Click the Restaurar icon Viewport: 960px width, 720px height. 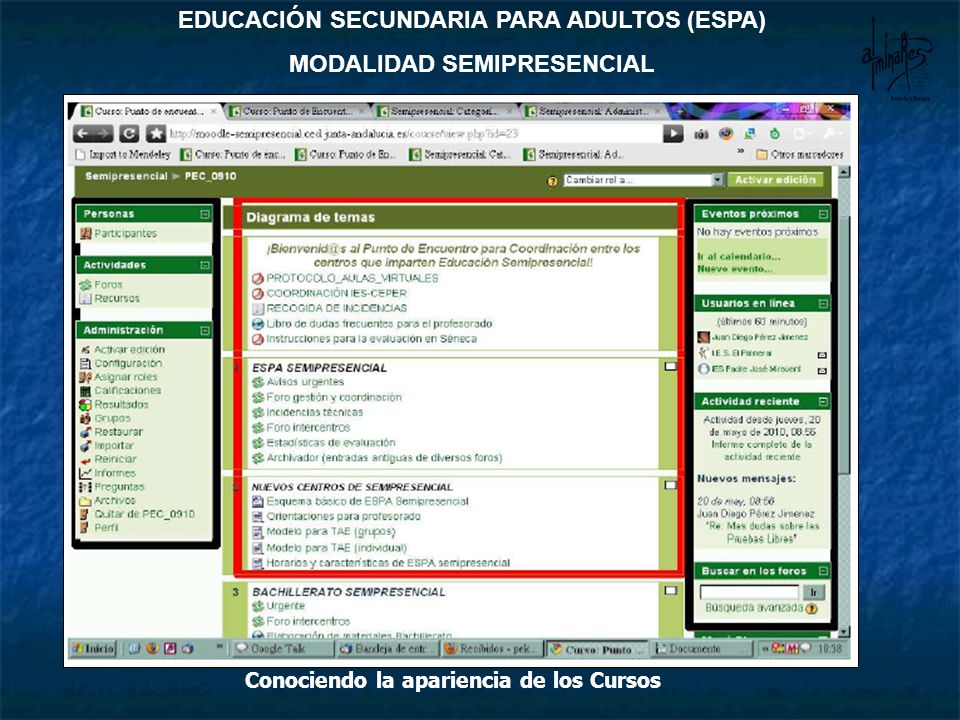click(85, 432)
